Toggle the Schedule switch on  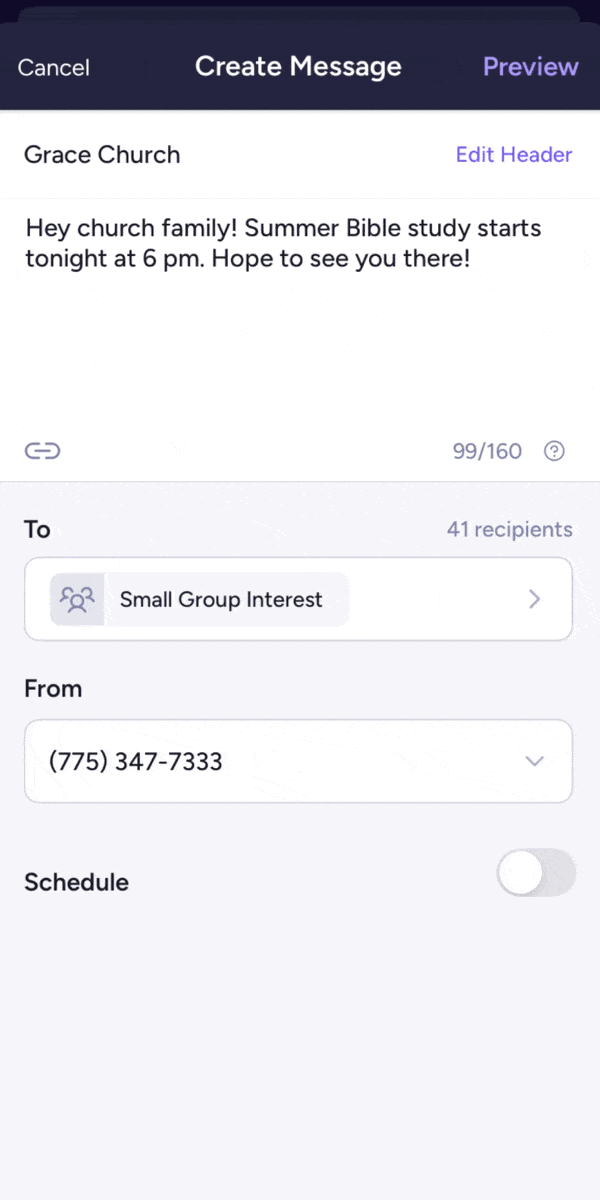coord(536,873)
